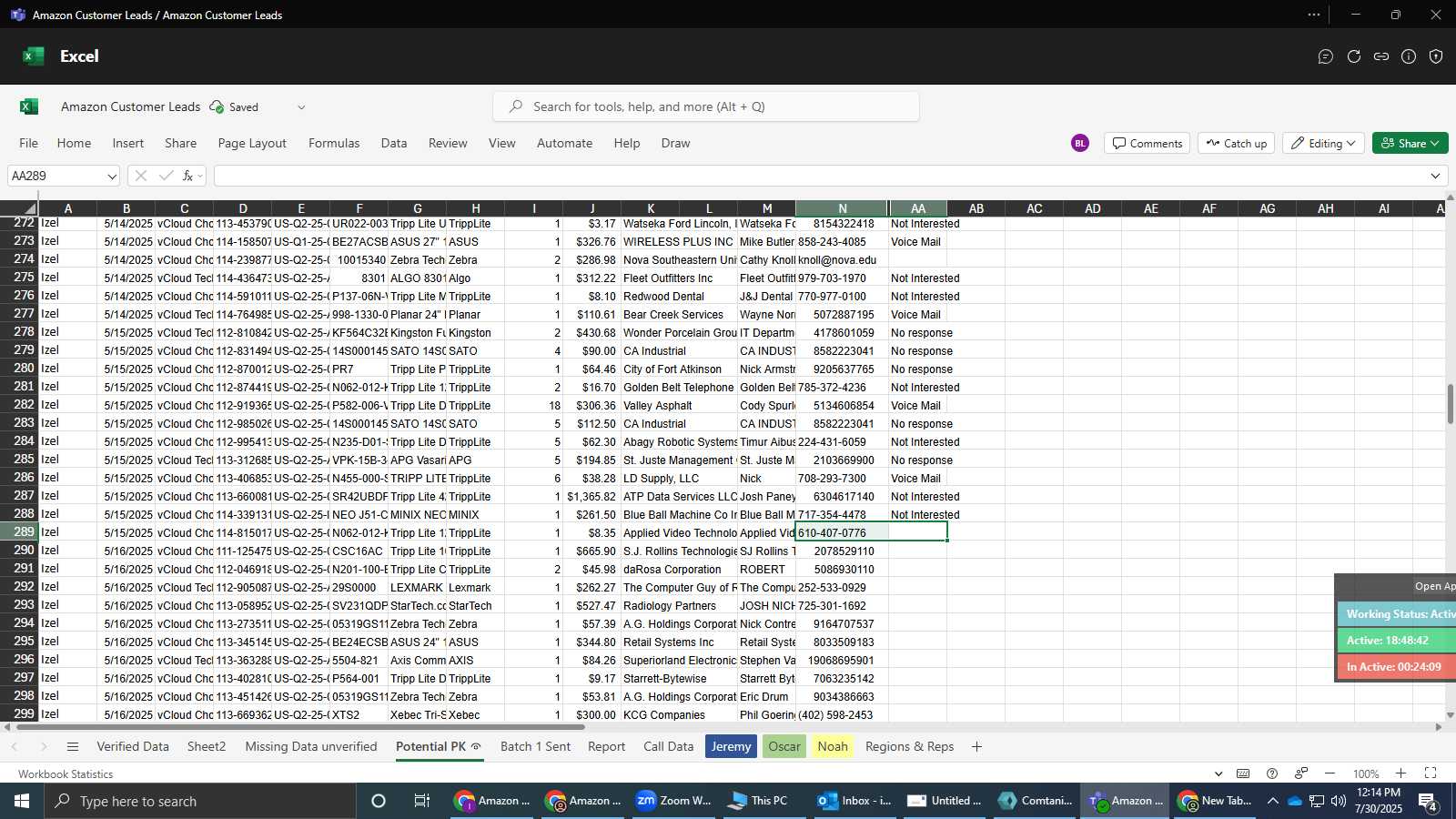
Task: Click the Cortana circle icon in taskbar
Action: [x=379, y=801]
